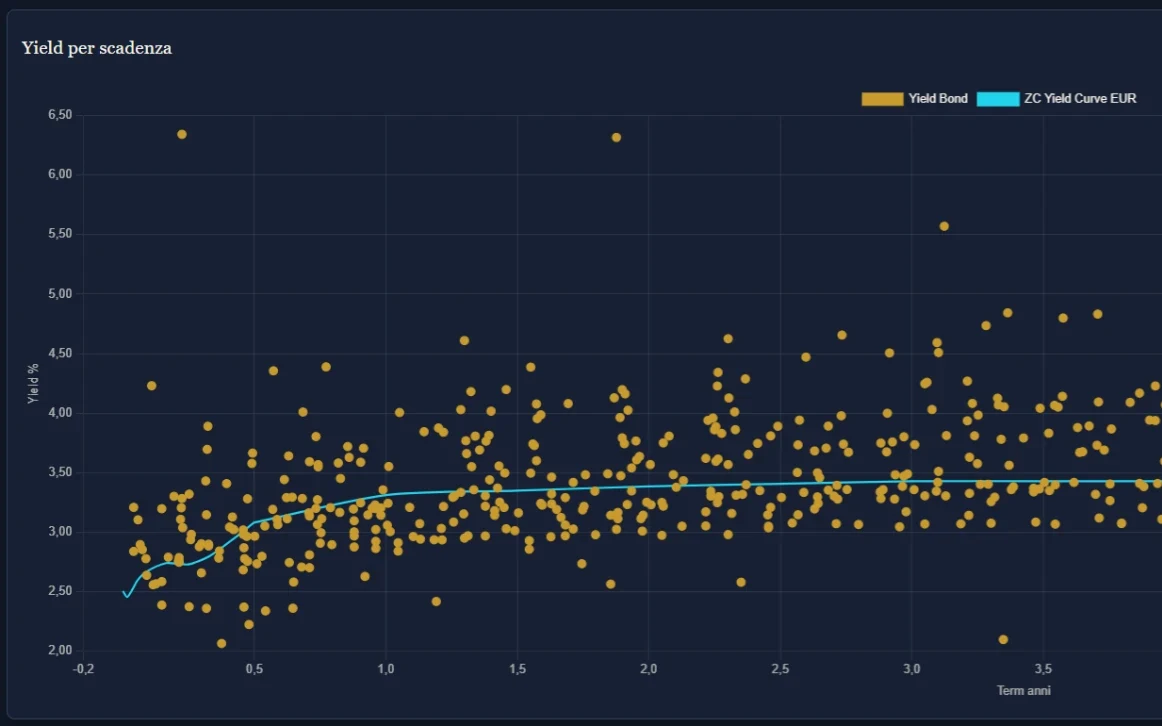Toggle the Yield Bond legend color swatch
Image resolution: width=1162 pixels, height=726 pixels.
pos(882,99)
